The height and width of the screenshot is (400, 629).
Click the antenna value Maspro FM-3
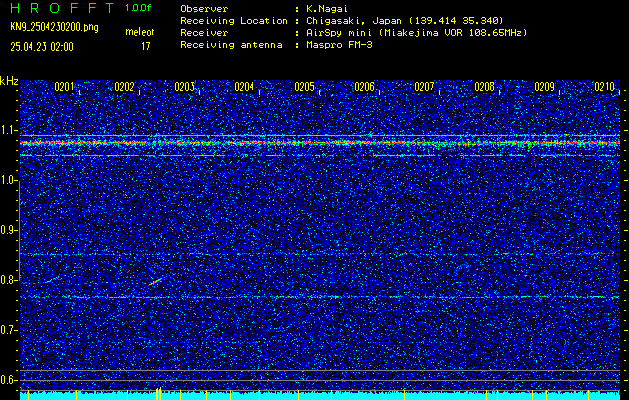[x=339, y=45]
